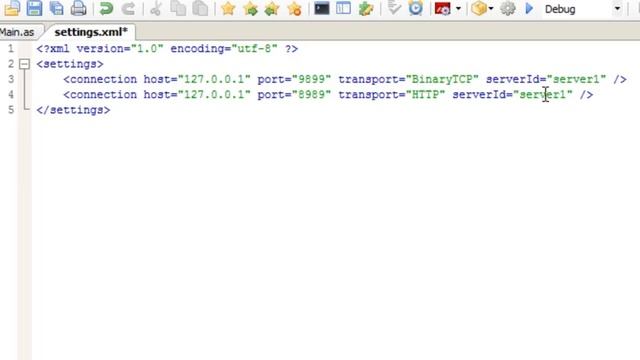Click the port value "8989"
This screenshot has height=360, width=640.
tap(311, 95)
